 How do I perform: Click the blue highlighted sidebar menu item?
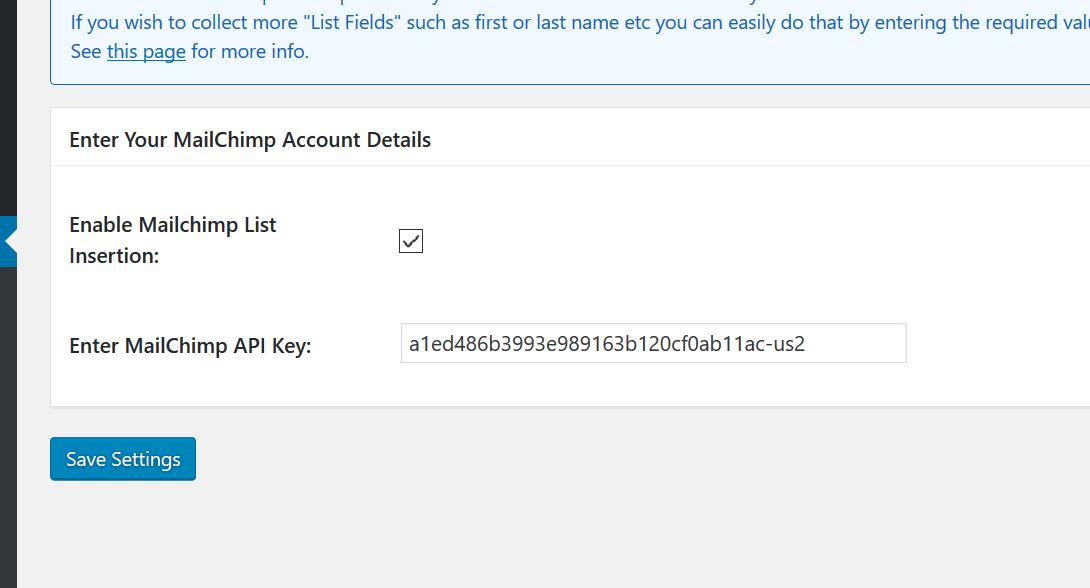(x=8, y=241)
